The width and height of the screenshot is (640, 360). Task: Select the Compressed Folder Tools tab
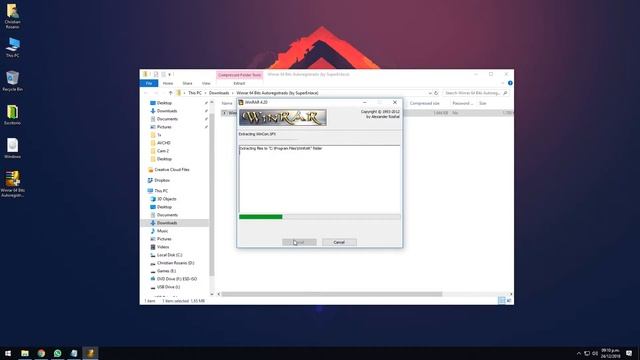point(239,75)
